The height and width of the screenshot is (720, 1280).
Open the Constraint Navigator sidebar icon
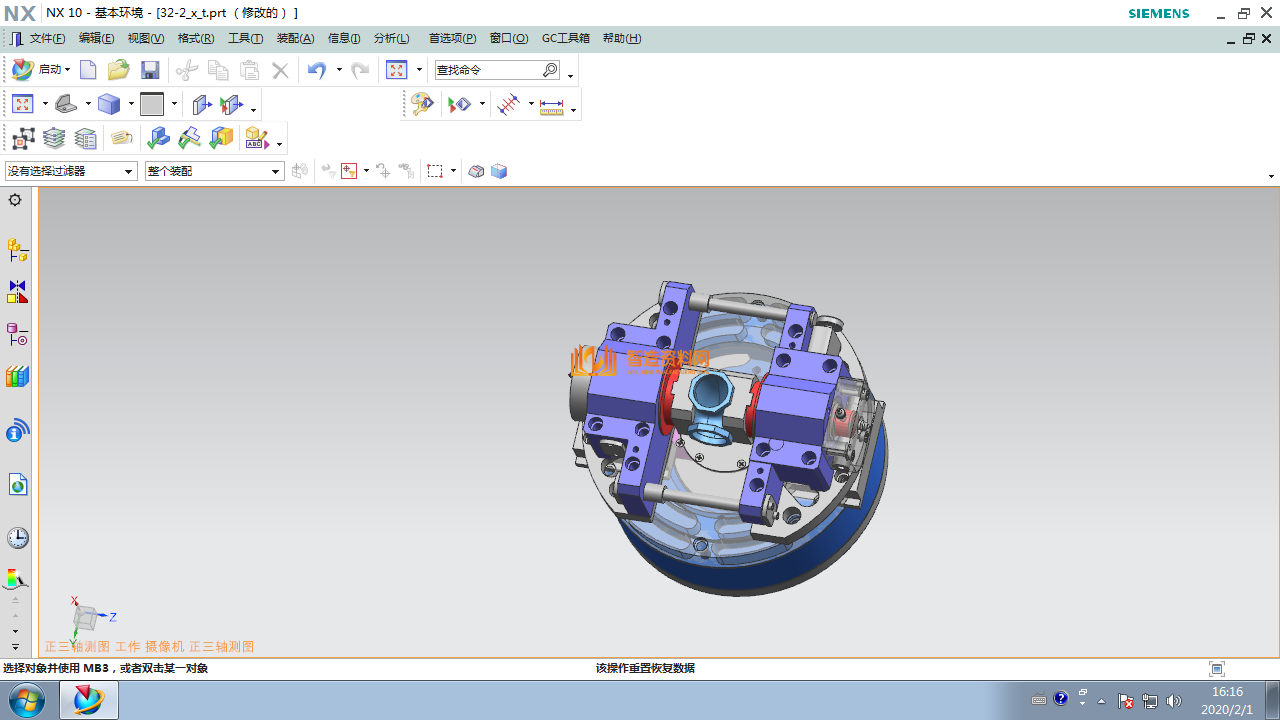pyautogui.click(x=17, y=292)
